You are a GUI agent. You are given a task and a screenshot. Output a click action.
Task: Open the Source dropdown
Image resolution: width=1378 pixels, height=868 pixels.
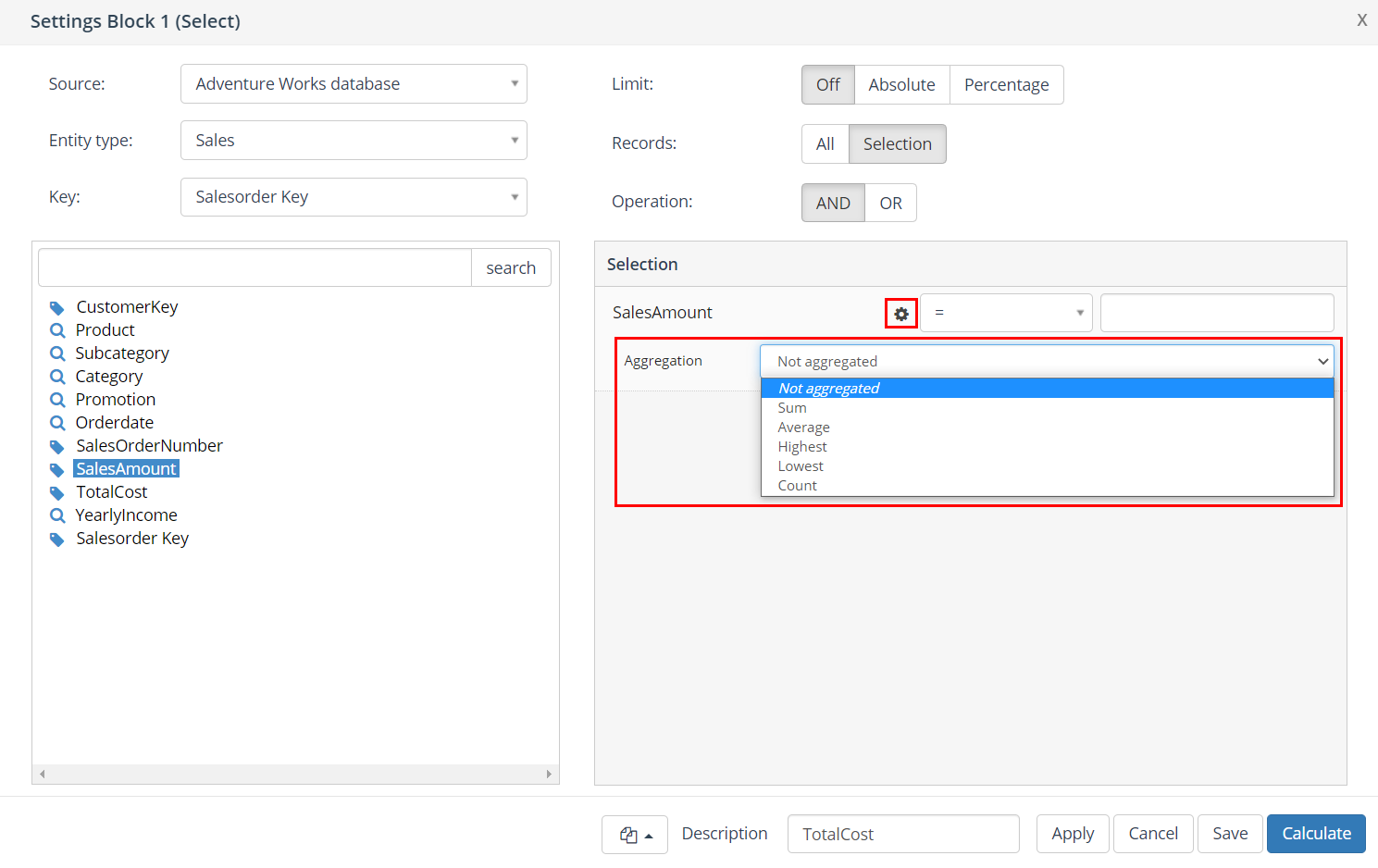[354, 84]
